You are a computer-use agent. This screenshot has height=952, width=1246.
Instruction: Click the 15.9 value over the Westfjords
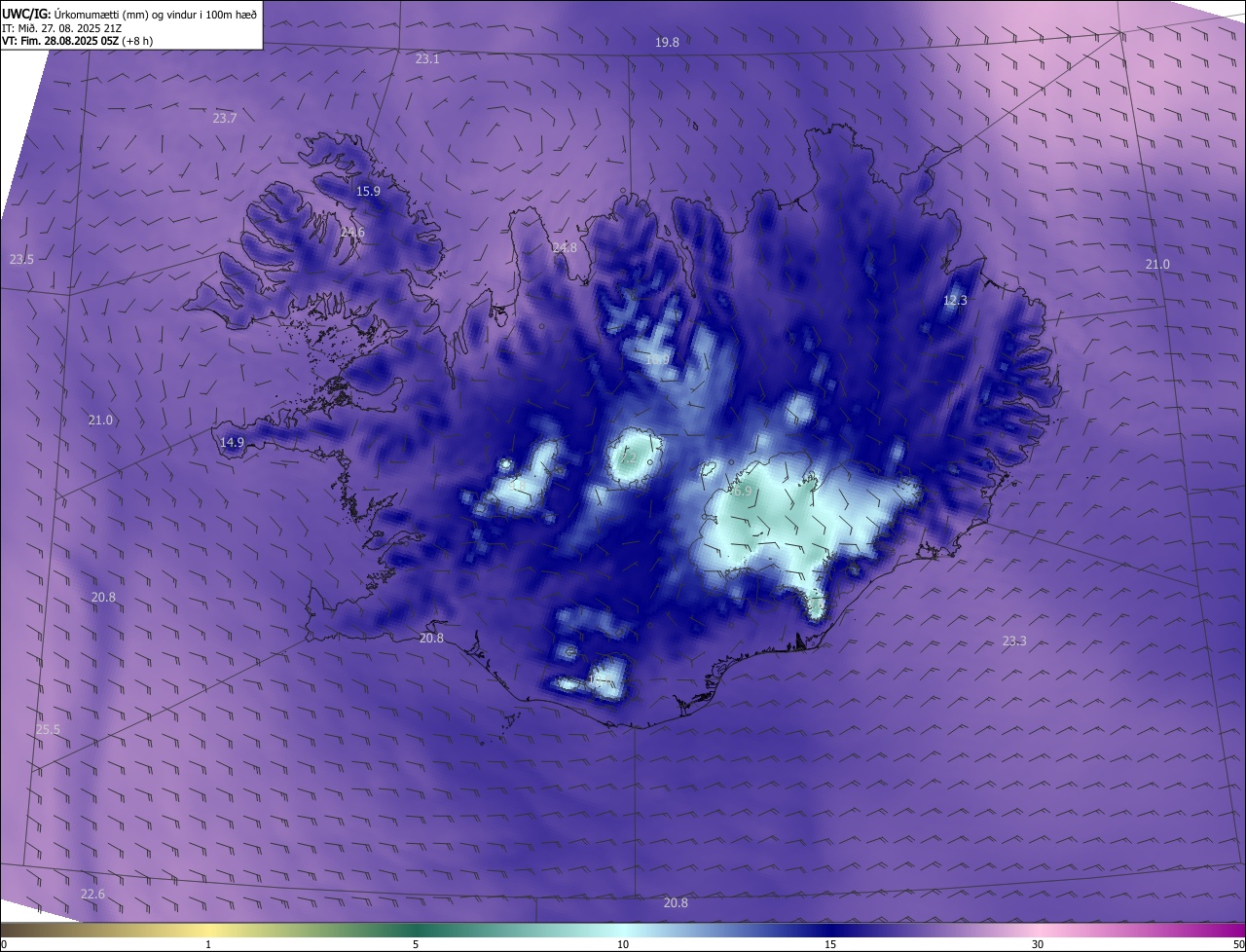[x=368, y=192]
